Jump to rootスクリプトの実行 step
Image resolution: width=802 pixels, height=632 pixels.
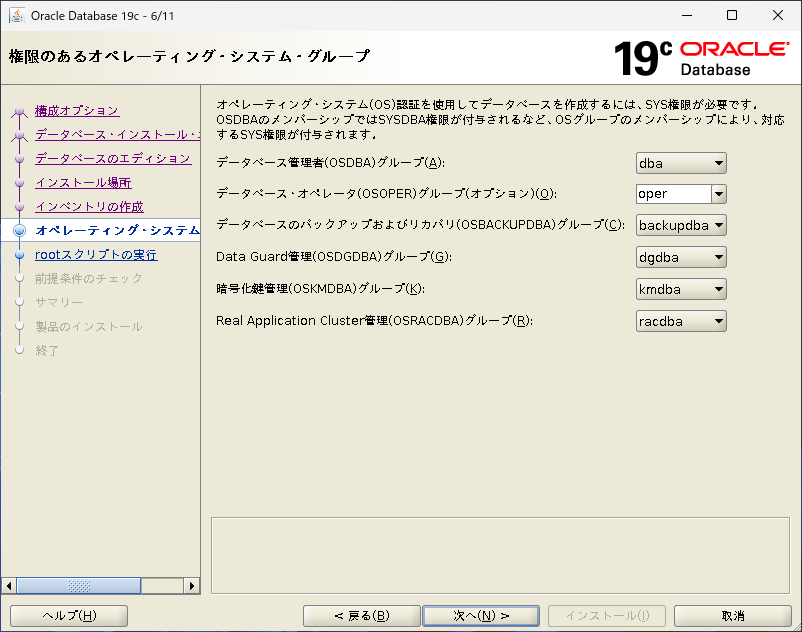pyautogui.click(x=96, y=255)
